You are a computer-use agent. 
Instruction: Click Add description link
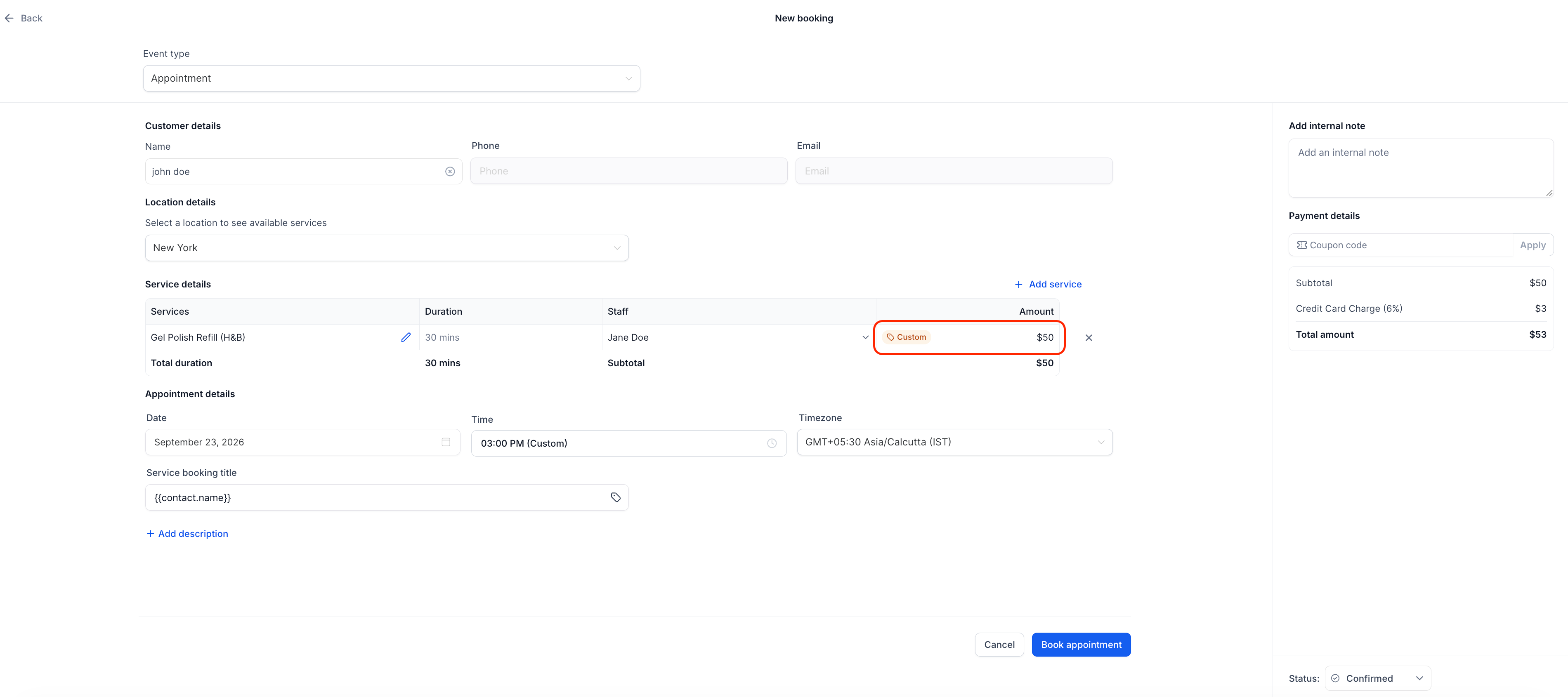187,533
